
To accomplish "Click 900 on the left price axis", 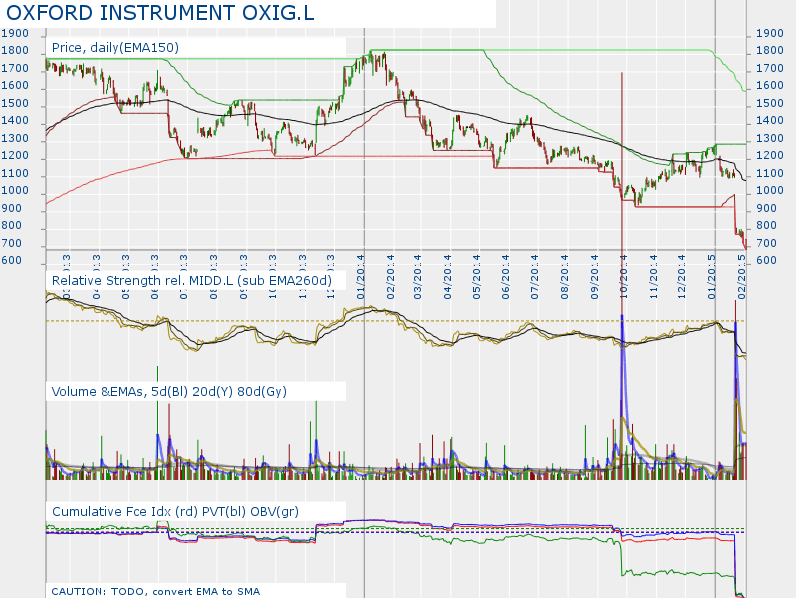I will point(12,209).
